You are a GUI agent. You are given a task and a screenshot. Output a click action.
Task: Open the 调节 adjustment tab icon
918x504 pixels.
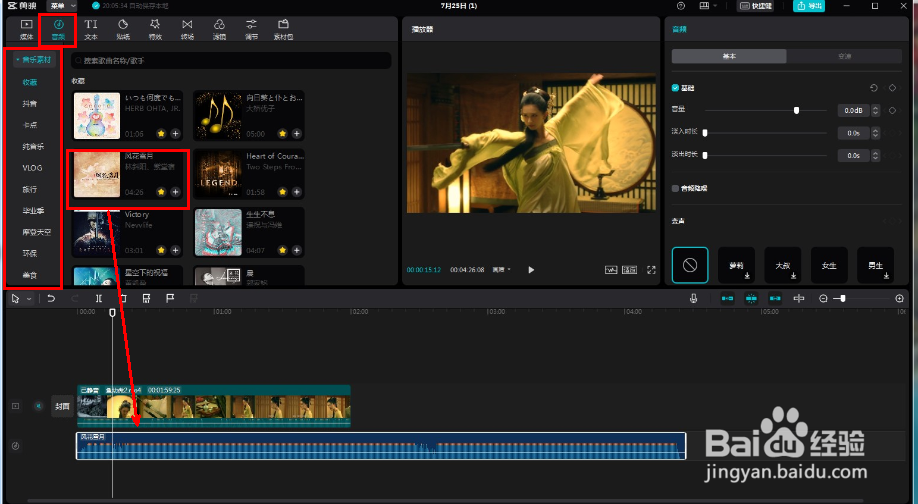[251, 24]
